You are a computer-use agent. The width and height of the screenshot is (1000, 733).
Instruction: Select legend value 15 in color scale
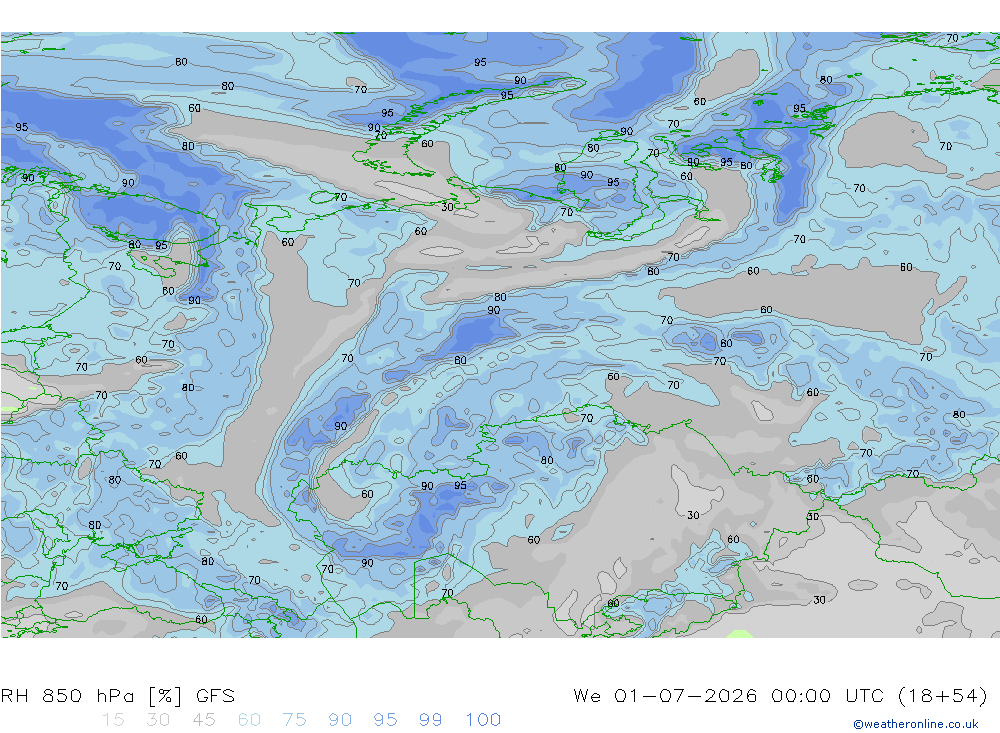(x=114, y=720)
